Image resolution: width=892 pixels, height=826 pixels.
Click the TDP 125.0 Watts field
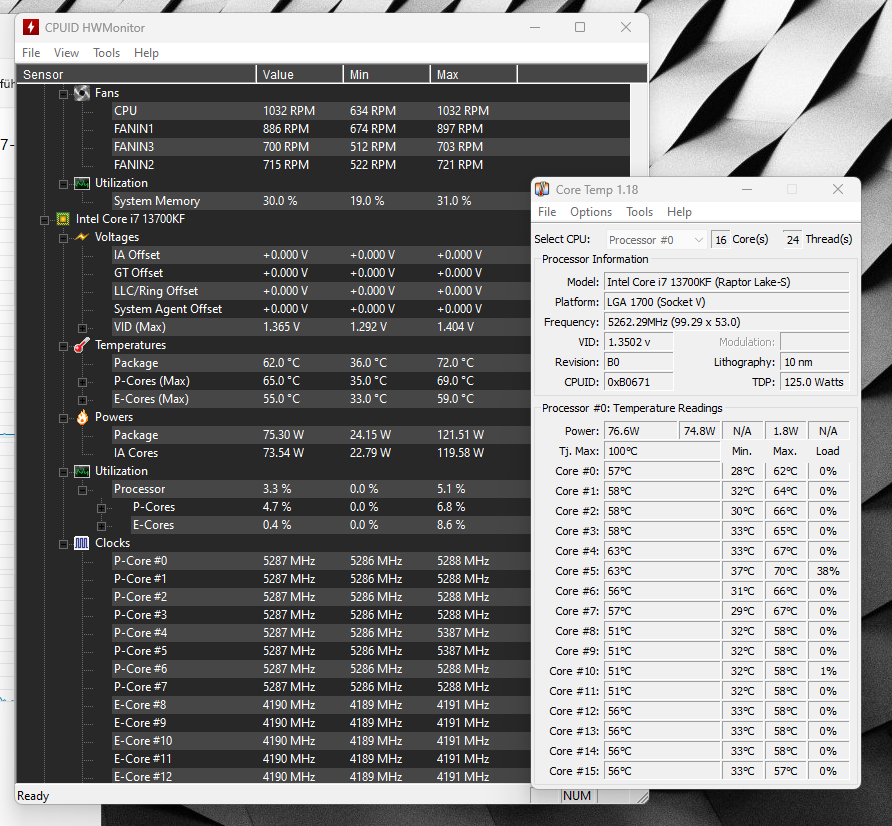815,382
